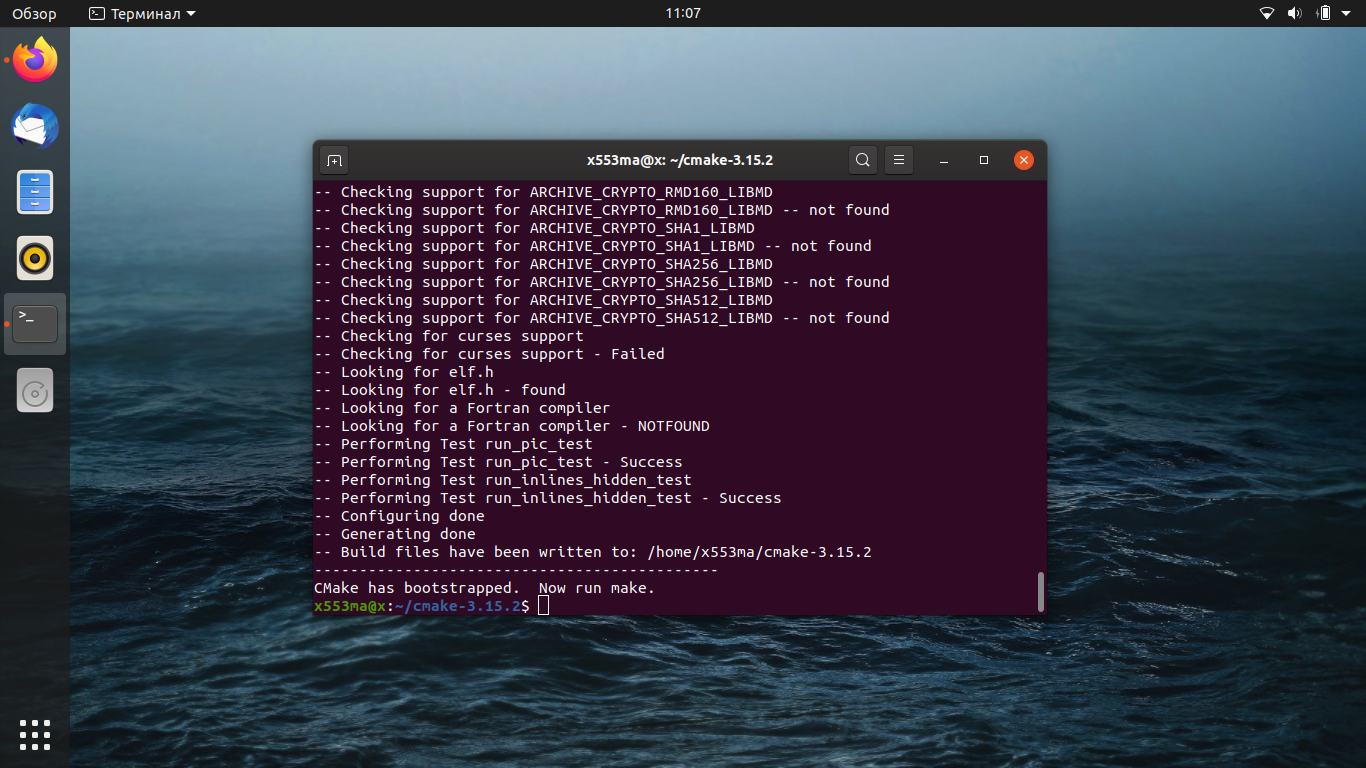Click 'Performing Test run_pic_test - Success'
1366x768 pixels.
pos(498,462)
